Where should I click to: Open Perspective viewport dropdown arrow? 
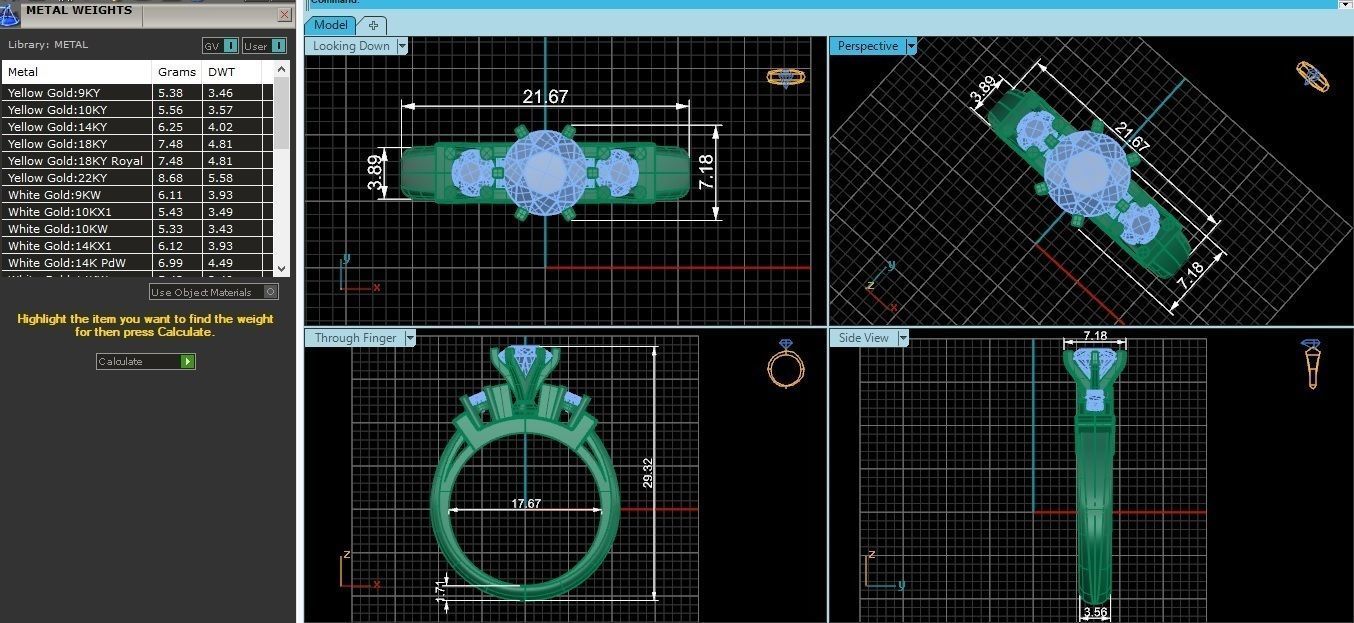click(x=910, y=46)
